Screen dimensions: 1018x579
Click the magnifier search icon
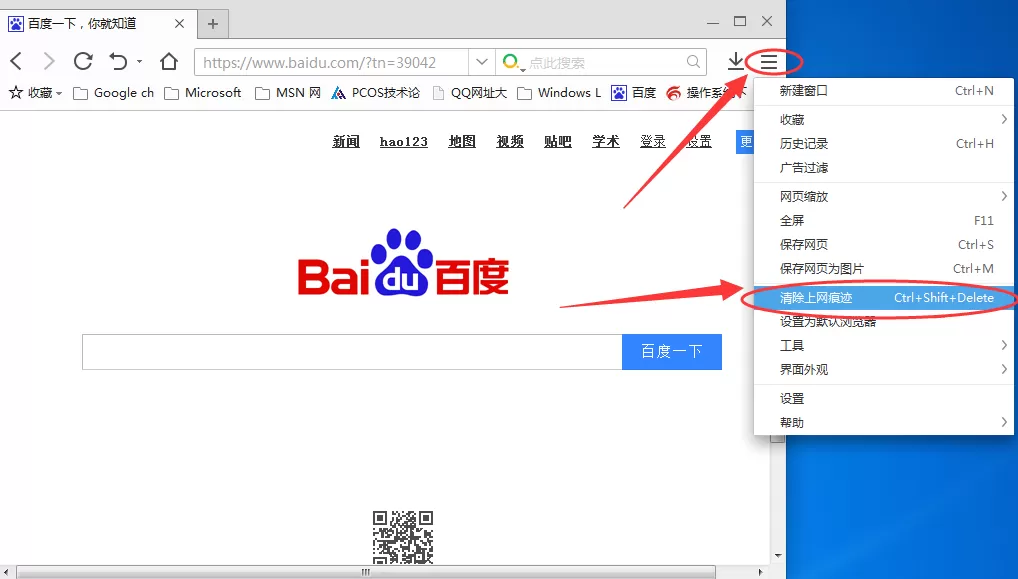[693, 62]
